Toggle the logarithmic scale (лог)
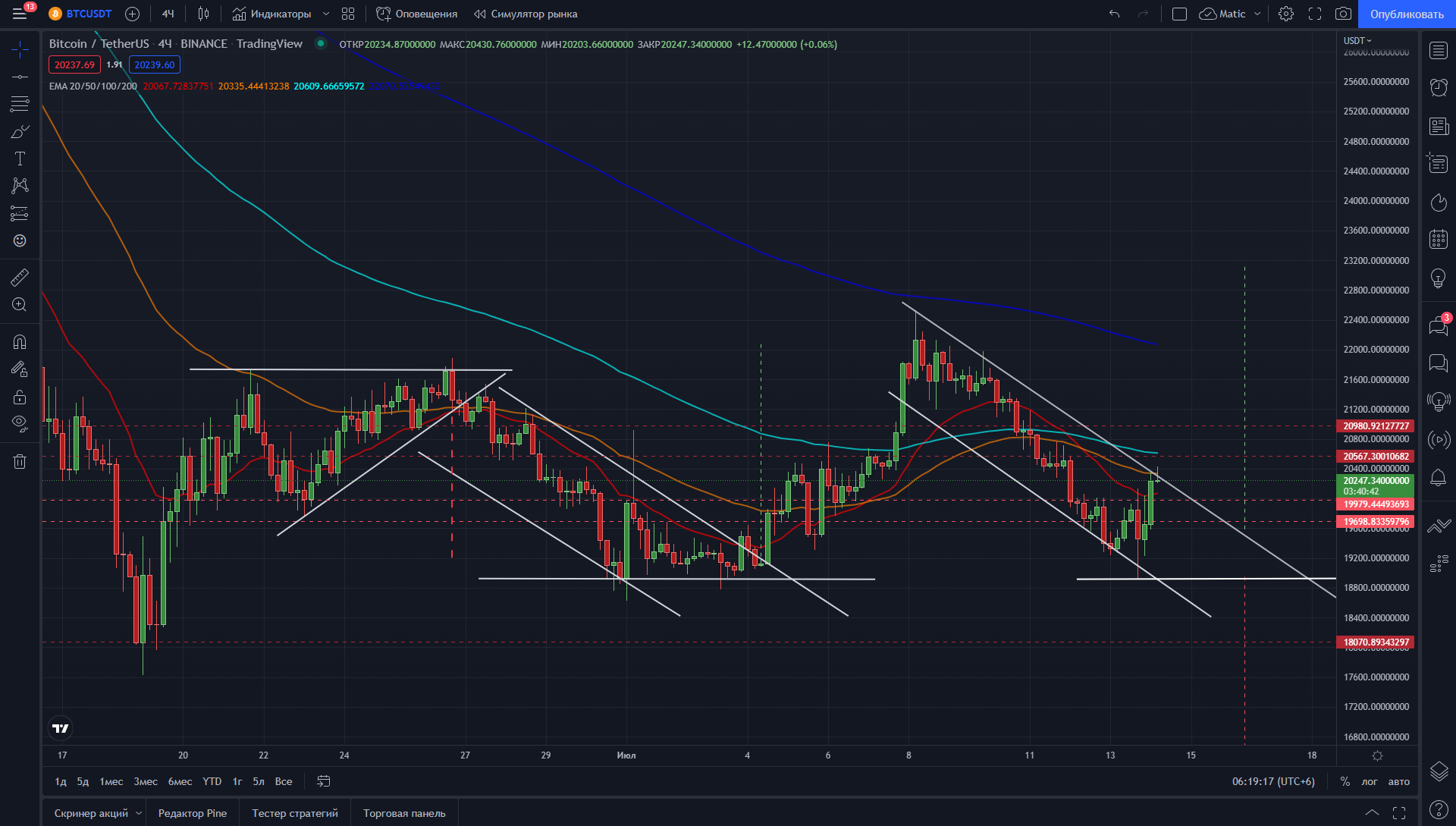Viewport: 1456px width, 826px height. click(x=1370, y=781)
